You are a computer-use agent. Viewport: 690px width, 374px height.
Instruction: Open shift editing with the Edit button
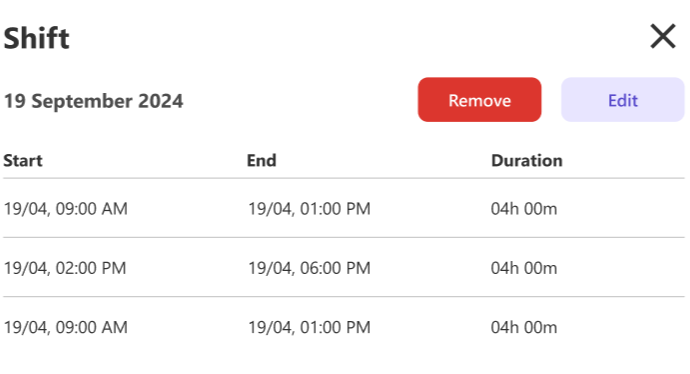623,100
